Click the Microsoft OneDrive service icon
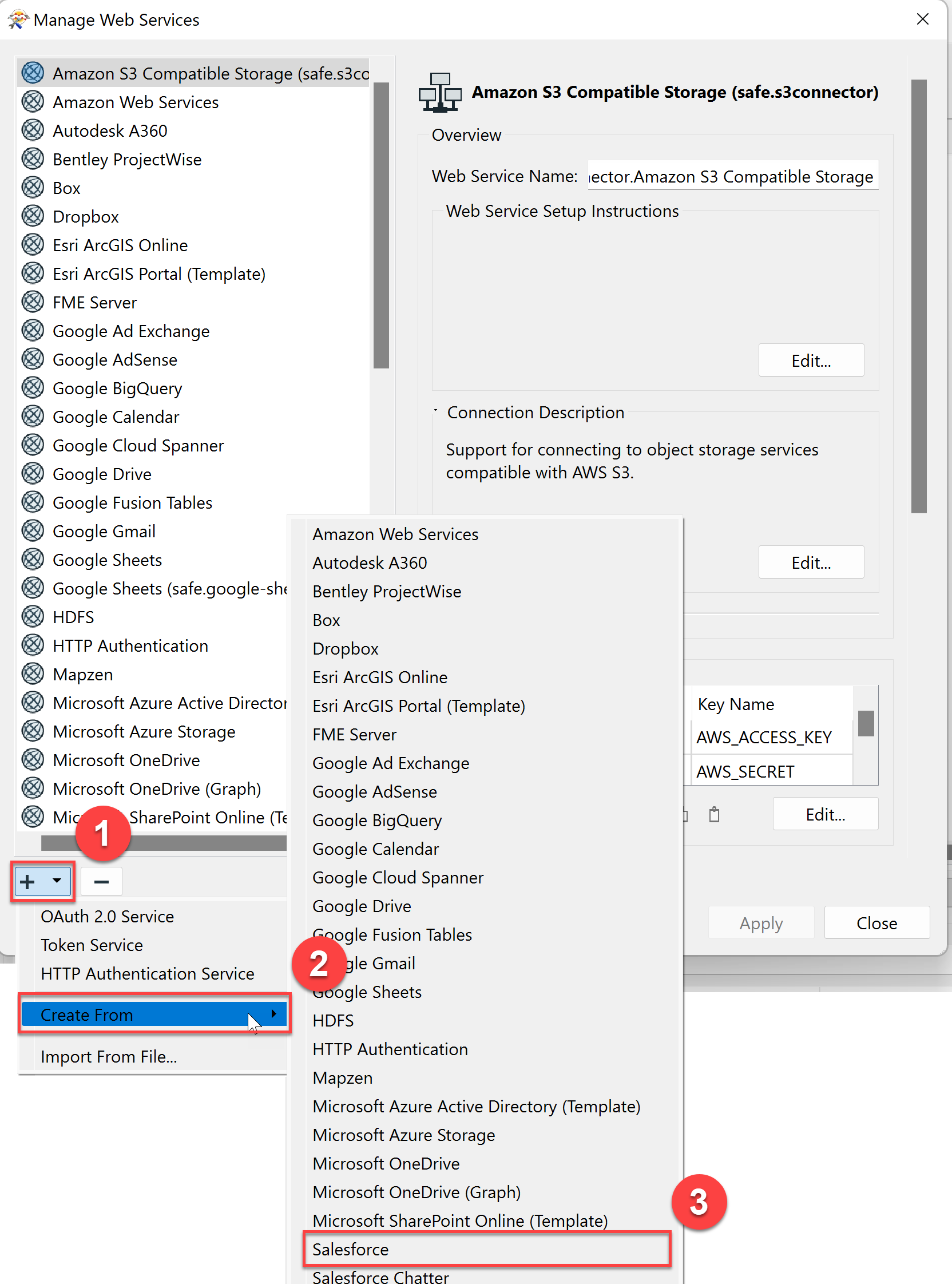Image resolution: width=952 pixels, height=1284 pixels. click(x=33, y=759)
